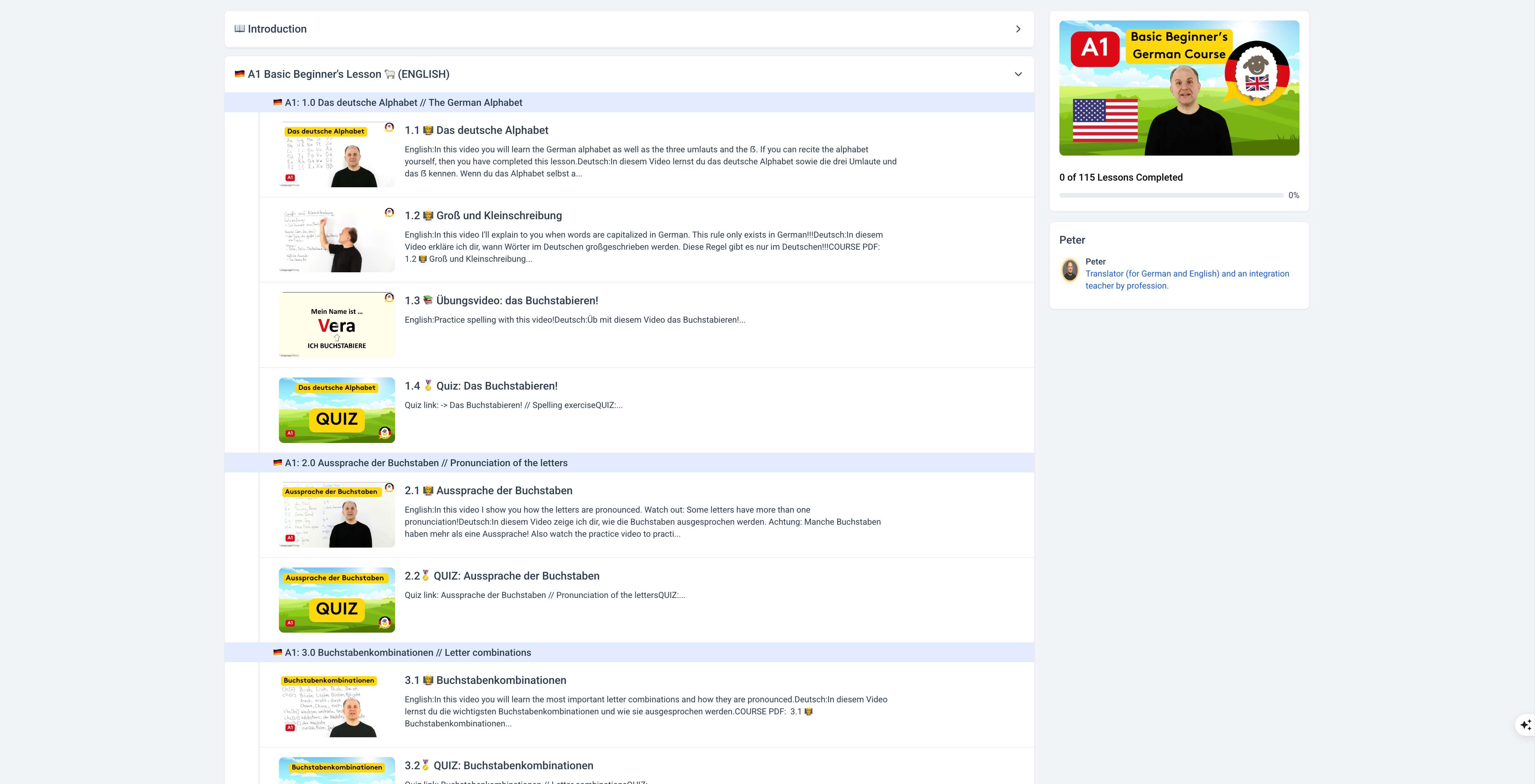Viewport: 1535px width, 784px height.
Task: Collapse the A1 Basic Beginner's Lesson chevron
Action: [x=1018, y=74]
